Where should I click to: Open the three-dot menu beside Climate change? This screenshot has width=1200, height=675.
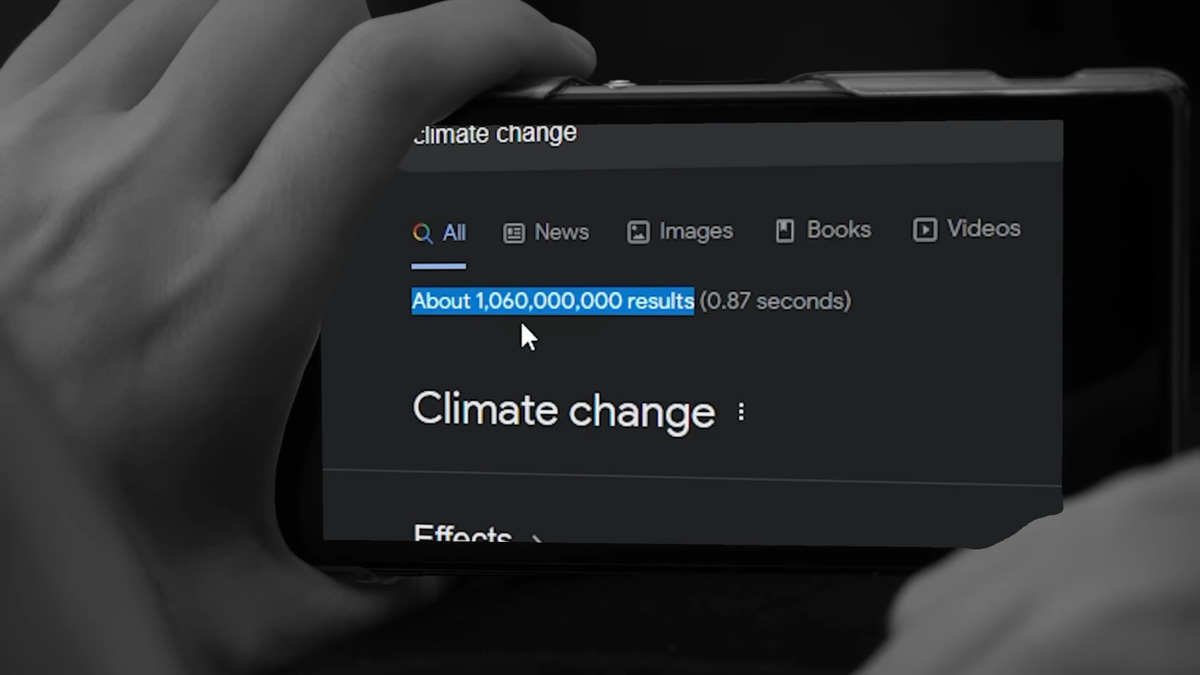pos(741,412)
